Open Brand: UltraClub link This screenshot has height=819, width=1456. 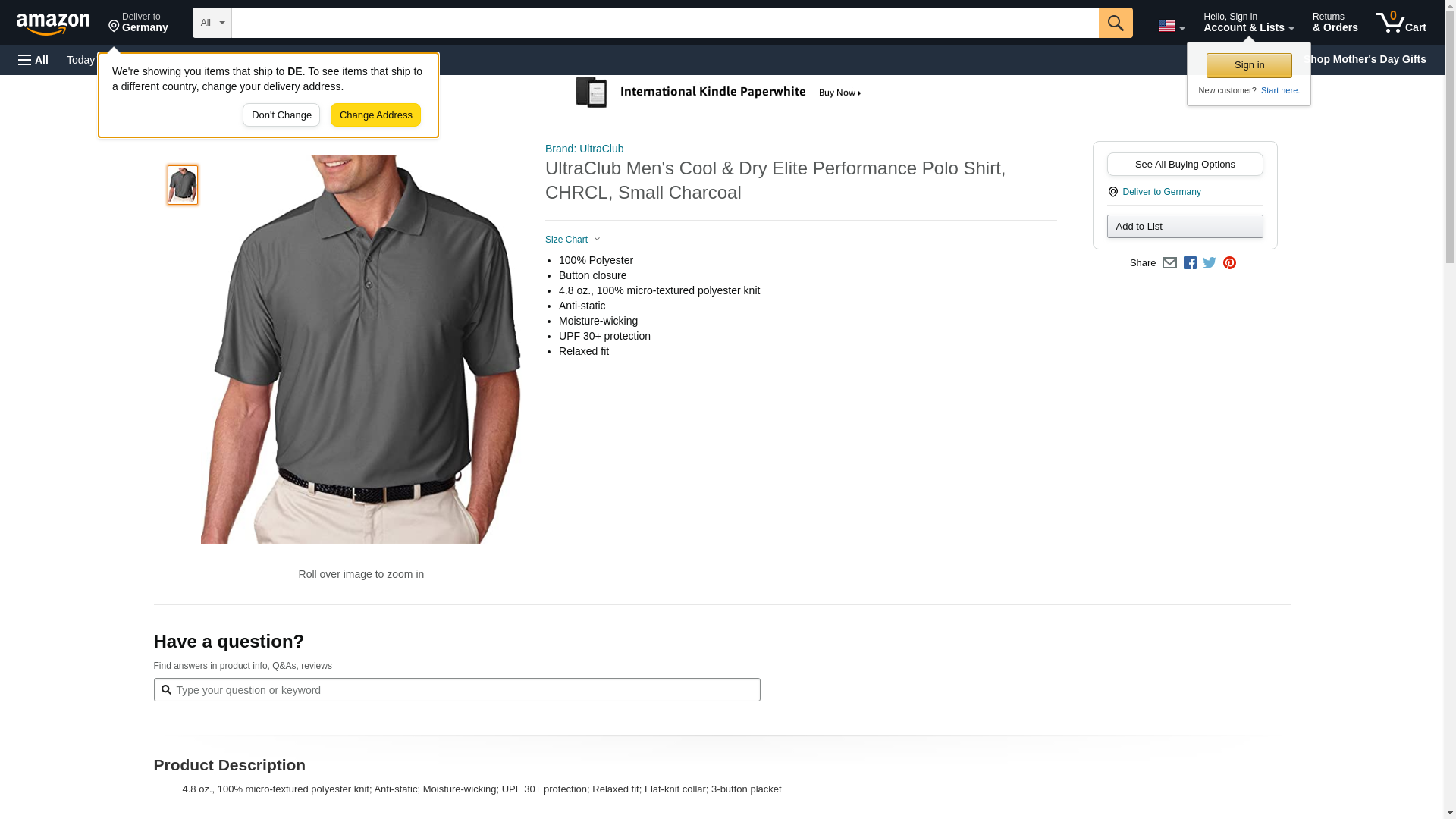coord(584,149)
